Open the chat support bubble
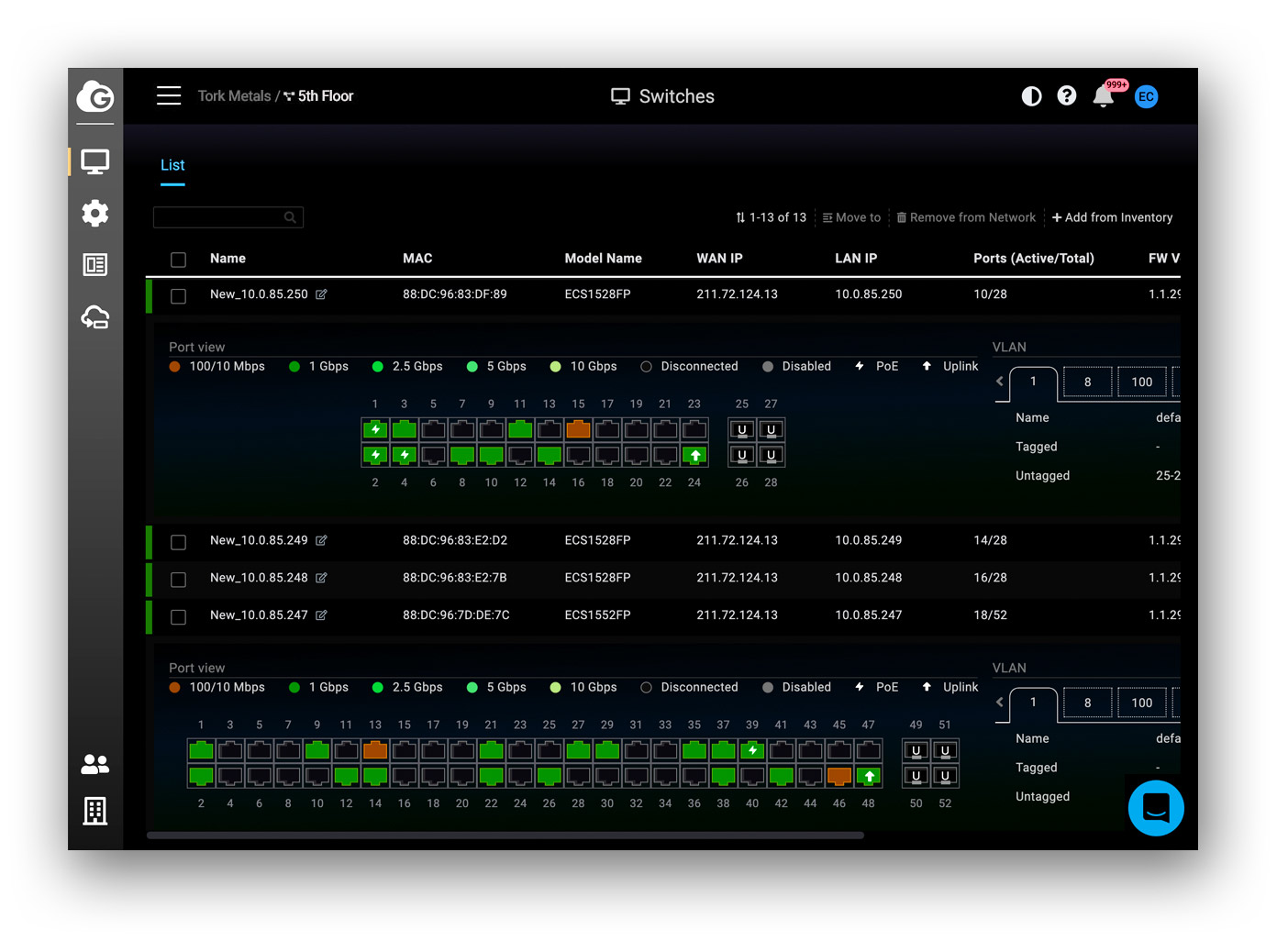The height and width of the screenshot is (941, 1288). tap(1155, 808)
